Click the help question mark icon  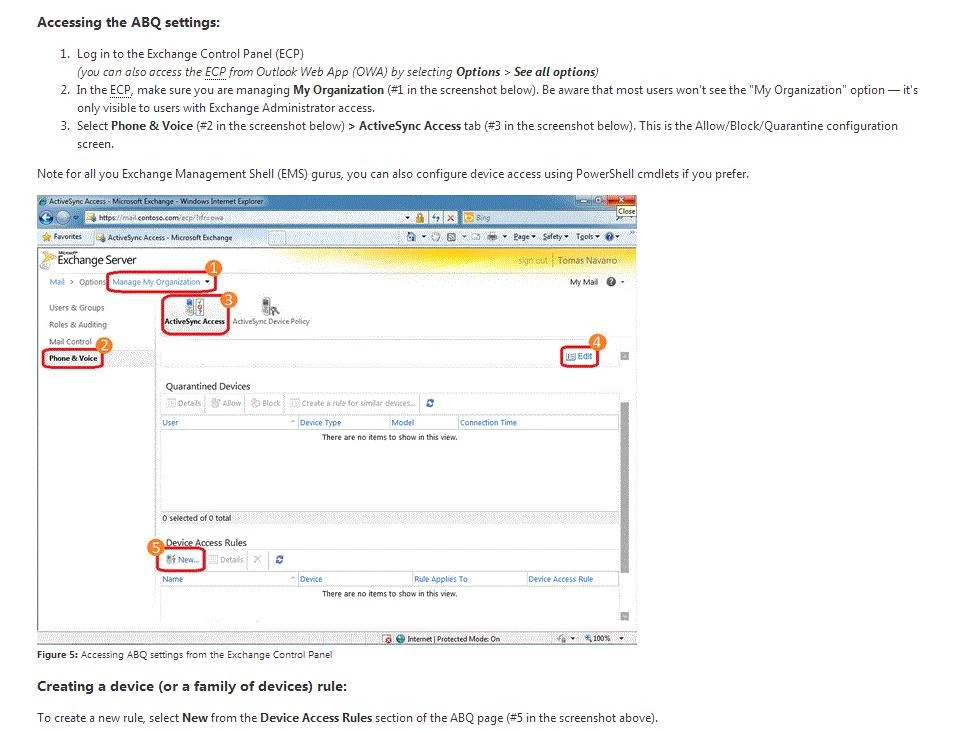[611, 282]
